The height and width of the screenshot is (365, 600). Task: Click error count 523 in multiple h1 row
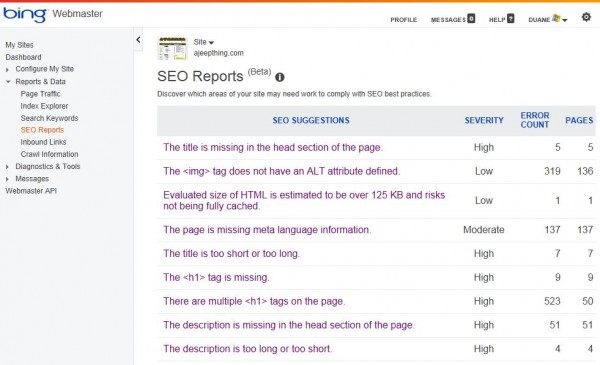point(552,301)
